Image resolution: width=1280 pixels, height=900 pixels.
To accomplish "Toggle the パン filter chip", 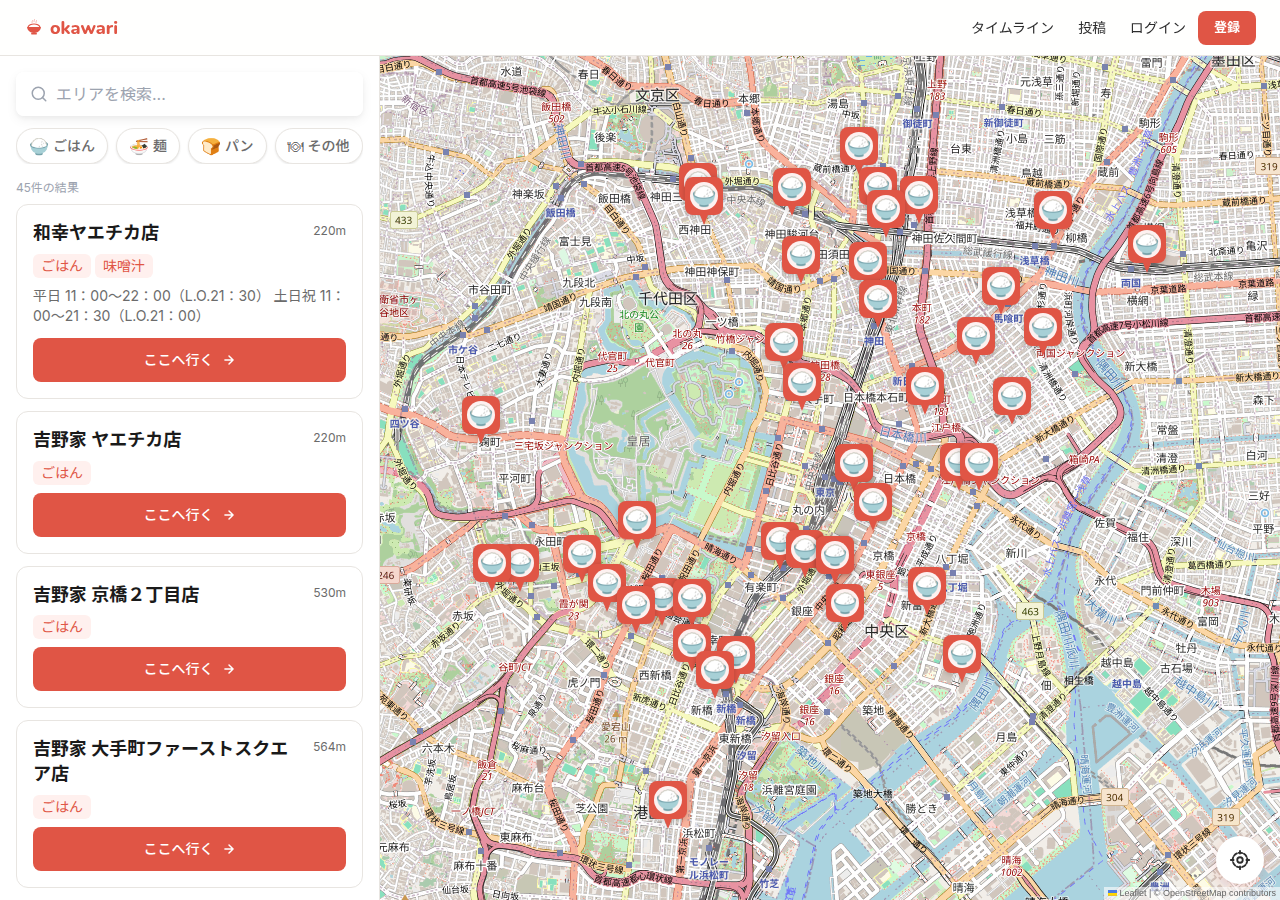I will (x=227, y=146).
